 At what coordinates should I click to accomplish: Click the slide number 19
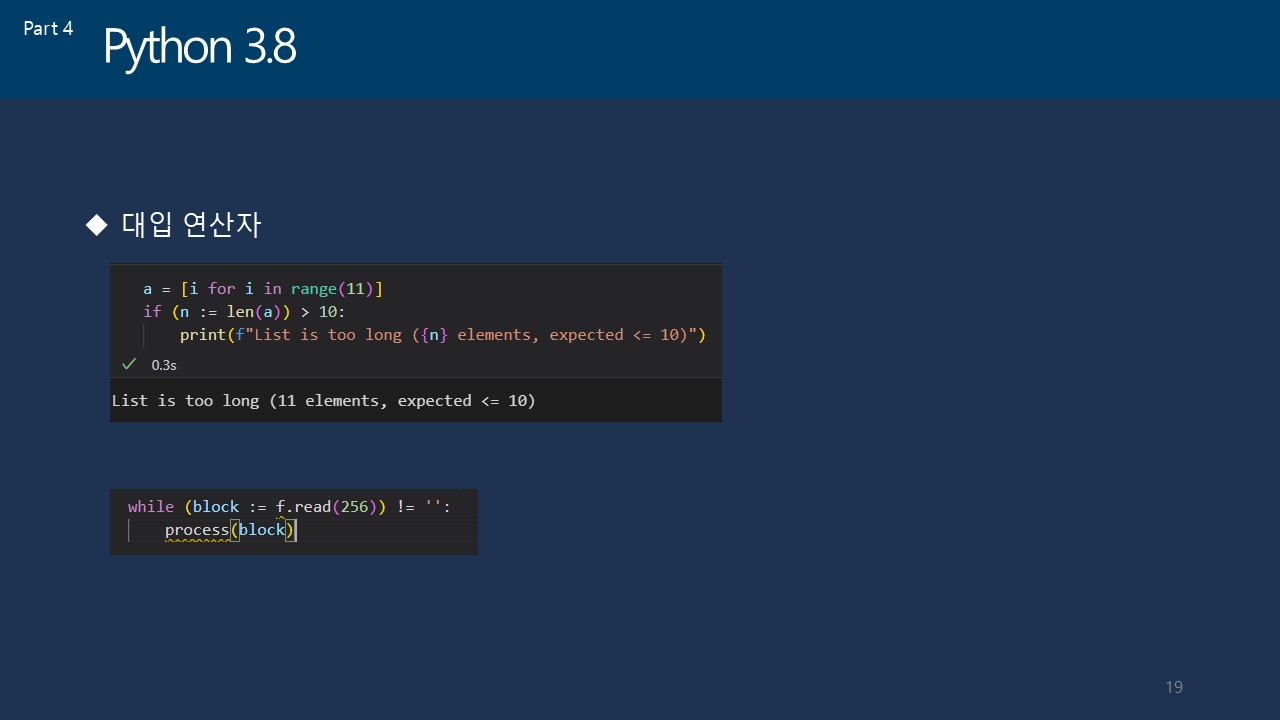[1174, 687]
